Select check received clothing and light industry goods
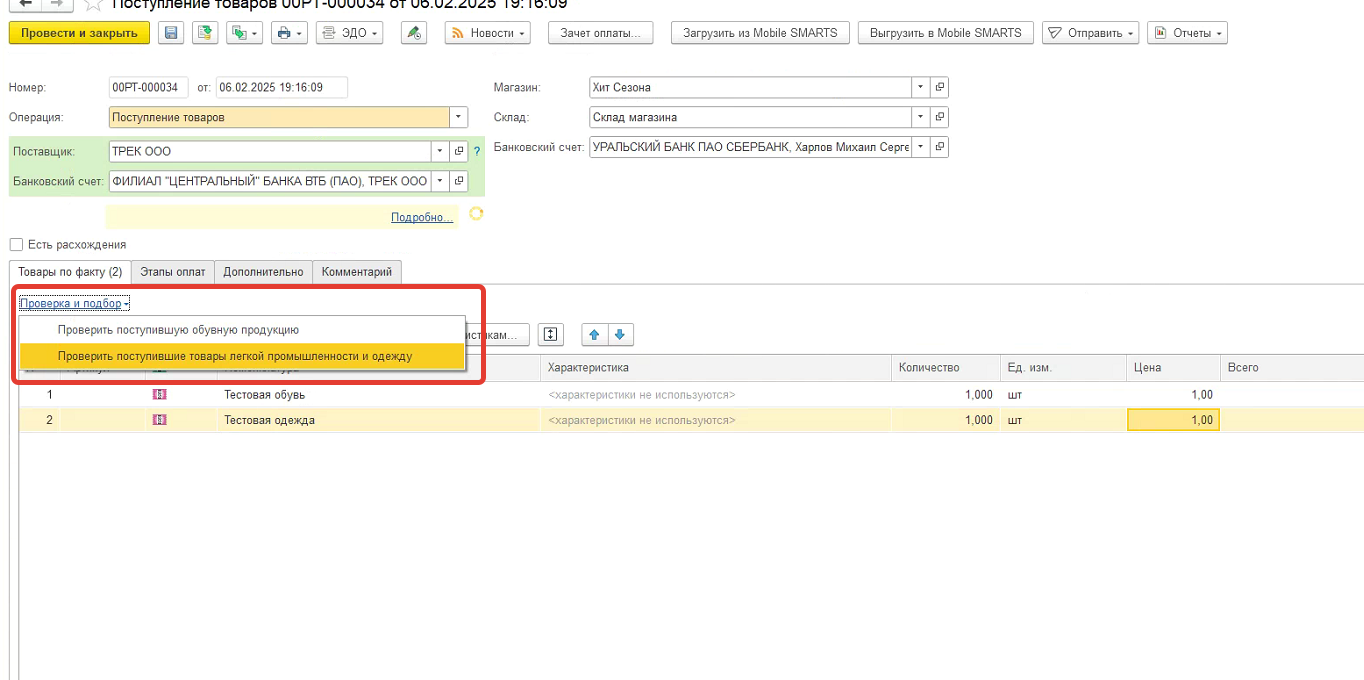 (x=235, y=356)
